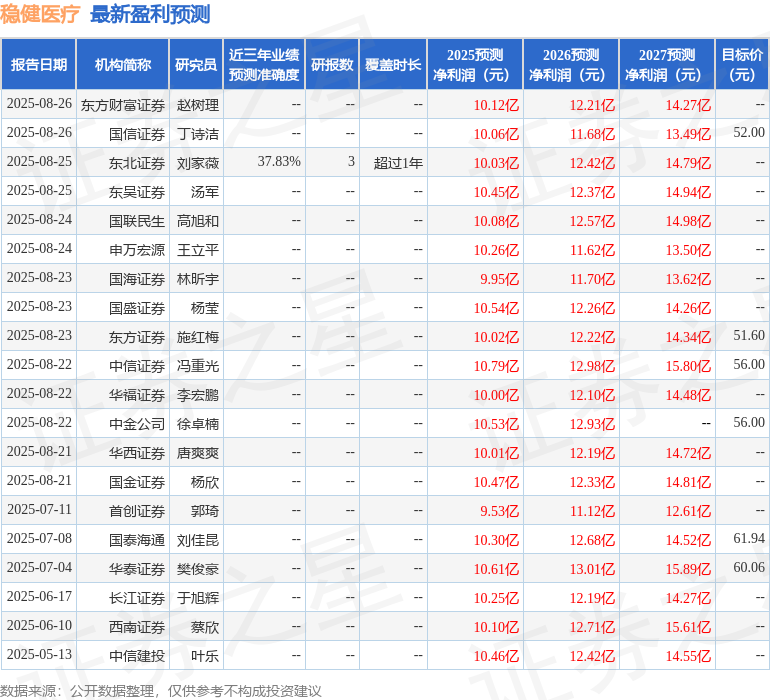Click the 2025预测净利润 column header
The image size is (770, 700).
[475, 65]
